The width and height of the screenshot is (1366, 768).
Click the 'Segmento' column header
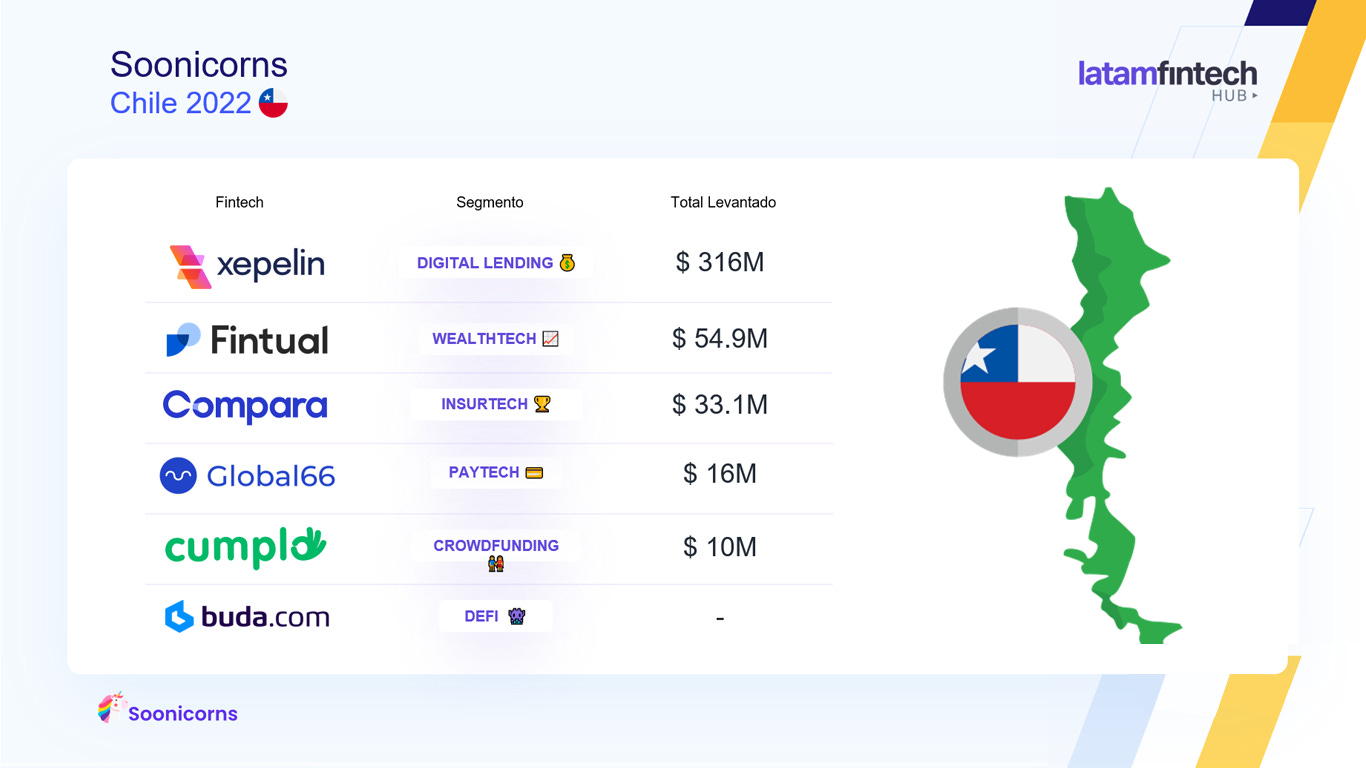point(490,202)
